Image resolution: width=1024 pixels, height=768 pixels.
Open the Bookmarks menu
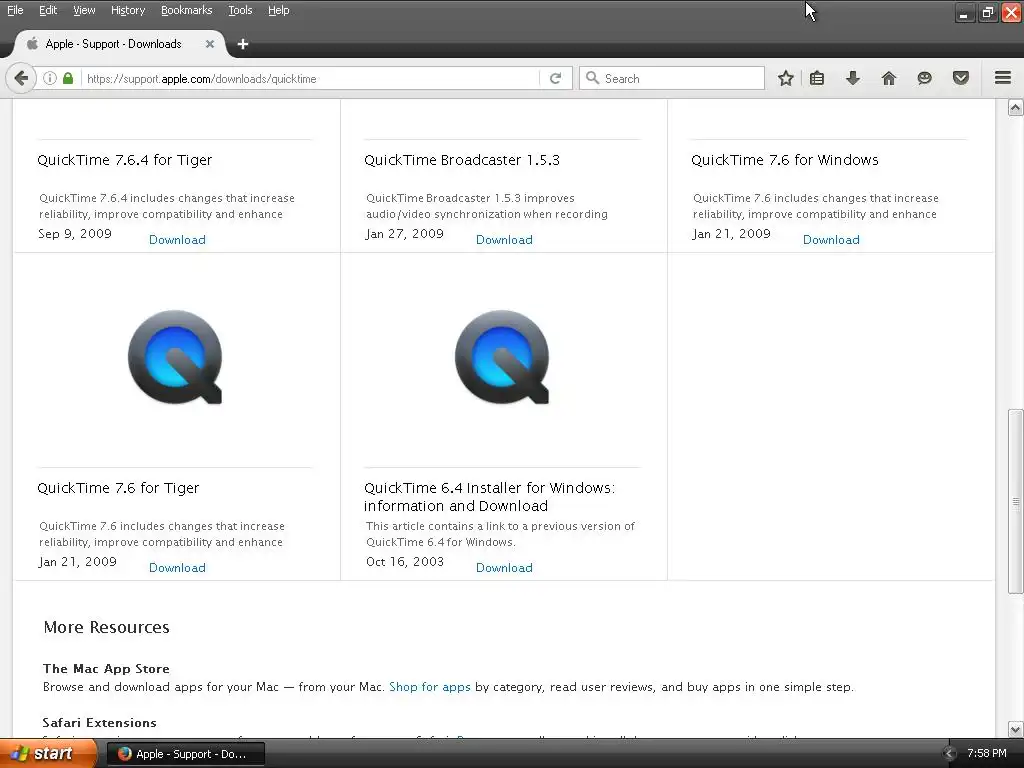186,10
